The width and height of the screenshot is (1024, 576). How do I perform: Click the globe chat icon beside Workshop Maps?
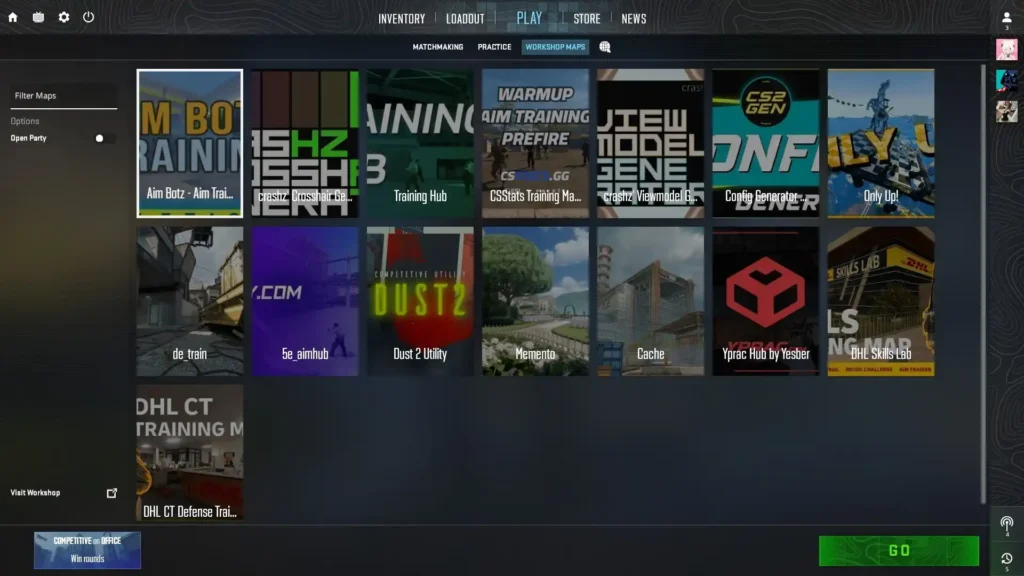click(605, 47)
